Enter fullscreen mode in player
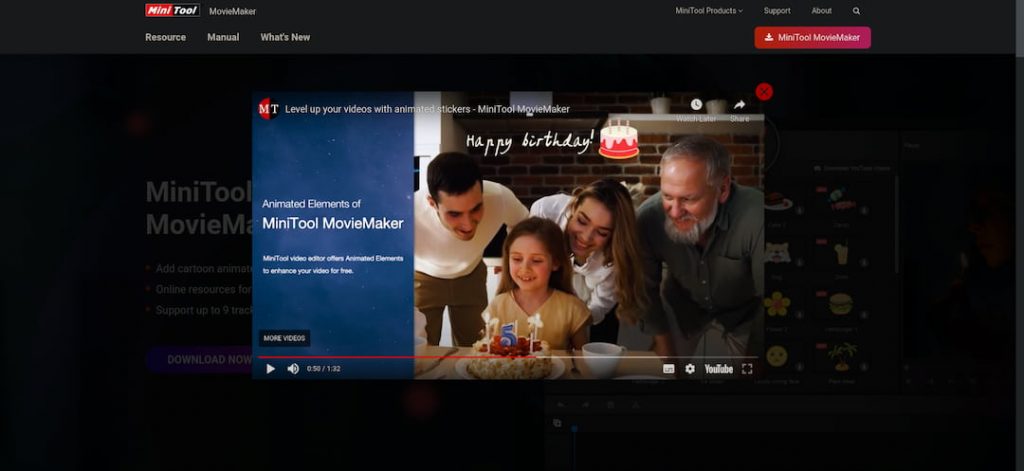Screen dimensions: 1024x471 coord(747,369)
